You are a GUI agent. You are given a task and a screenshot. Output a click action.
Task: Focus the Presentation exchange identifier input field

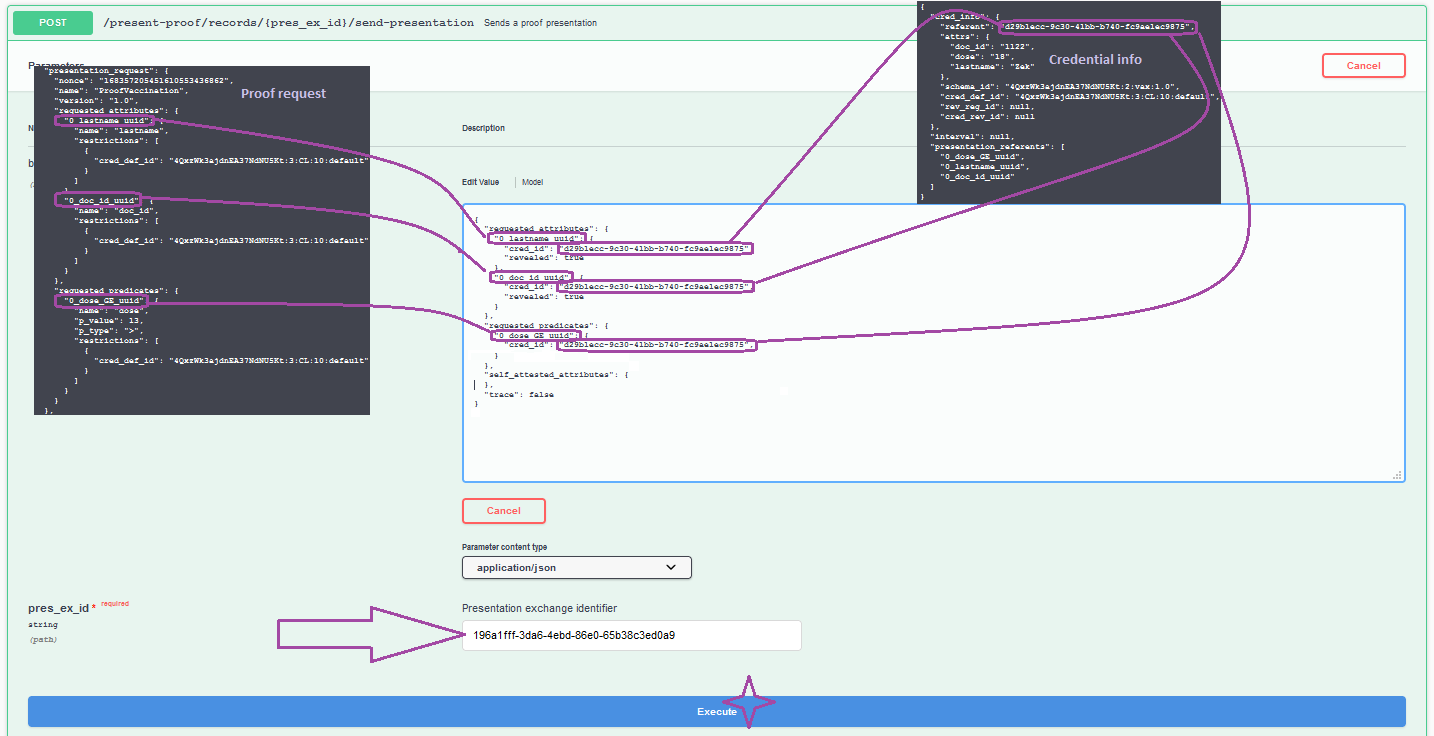631,635
